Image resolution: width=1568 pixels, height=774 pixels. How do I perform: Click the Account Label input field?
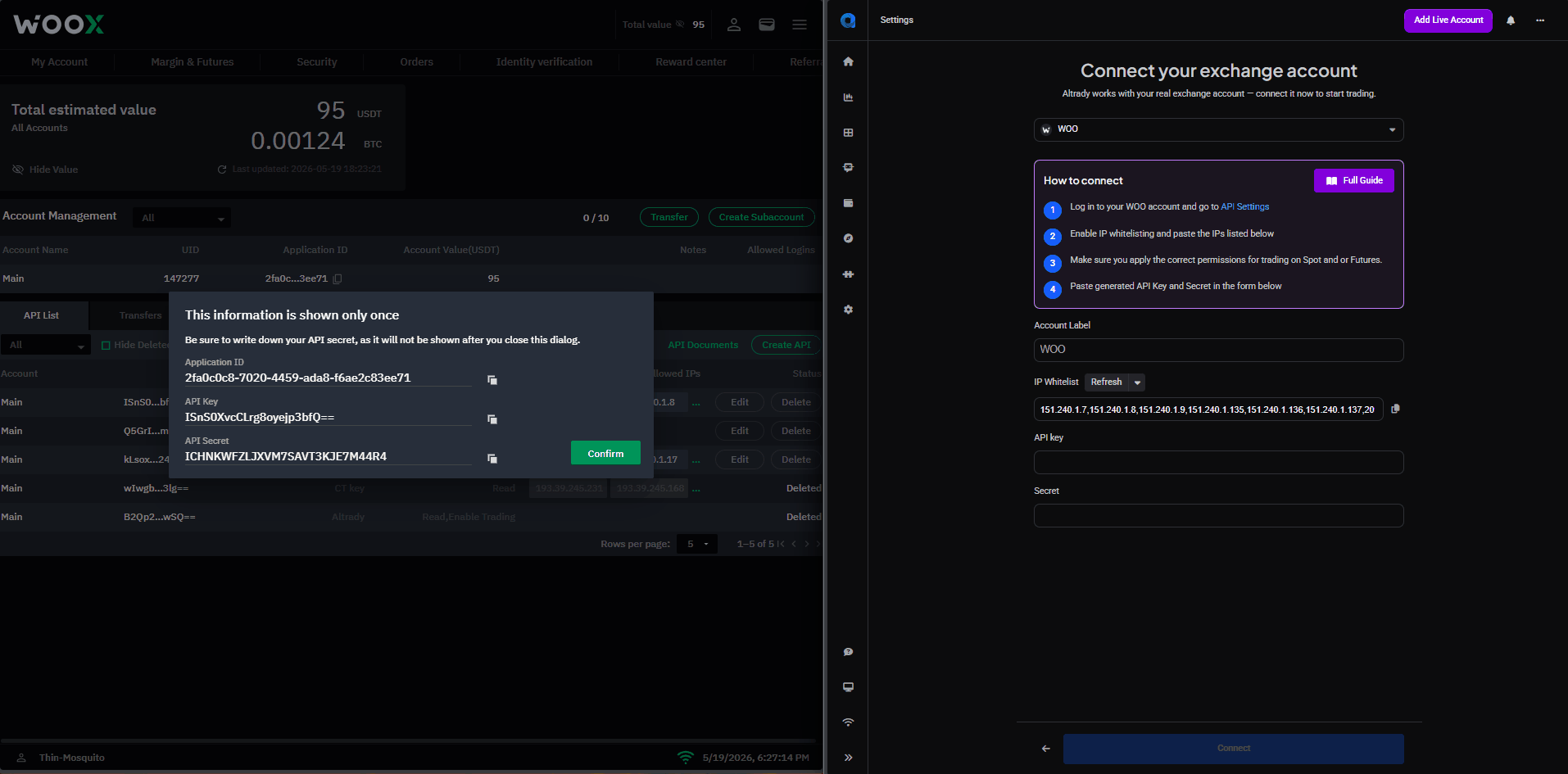(1218, 350)
